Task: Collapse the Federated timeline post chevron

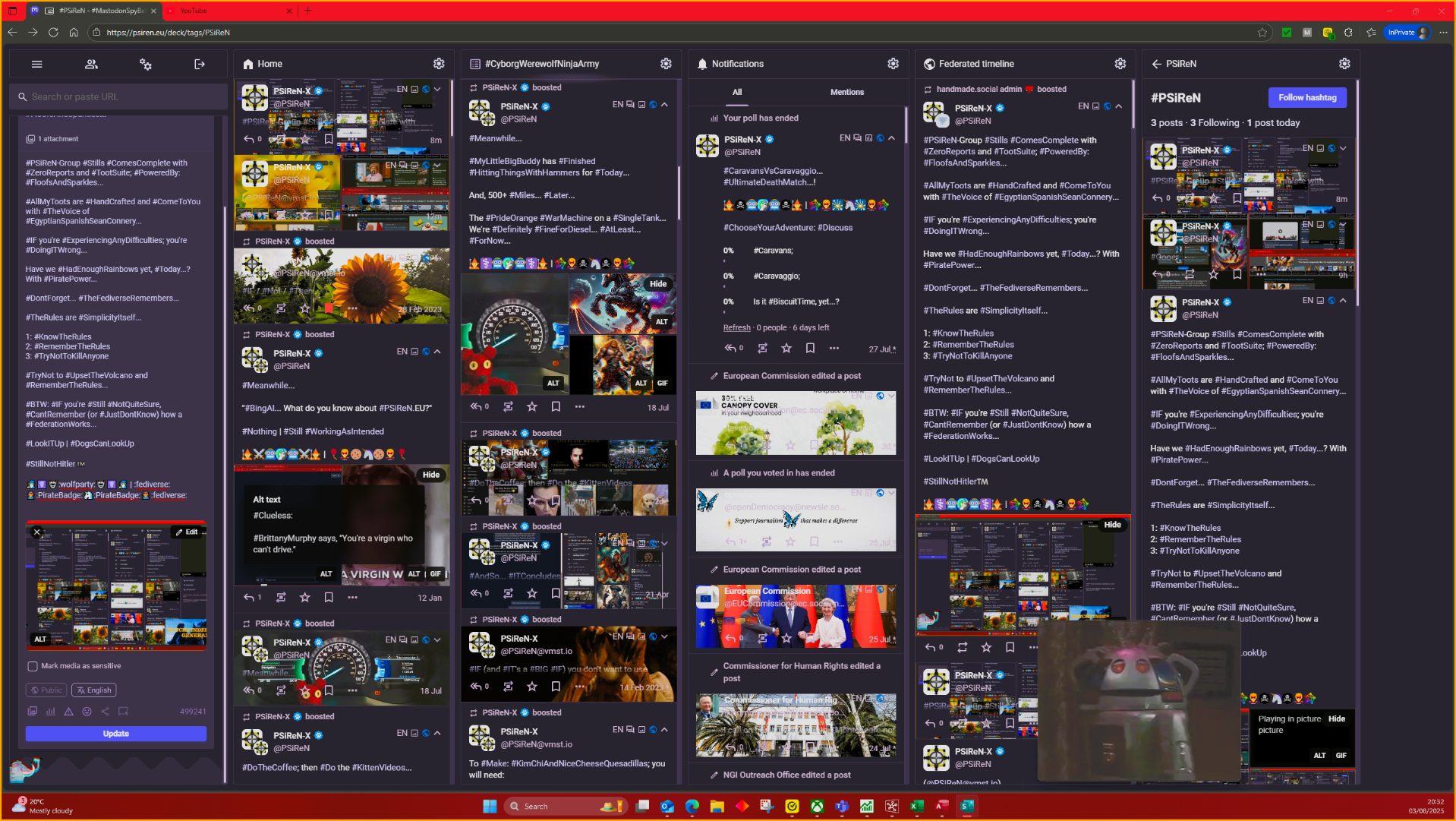Action: pyautogui.click(x=1118, y=106)
